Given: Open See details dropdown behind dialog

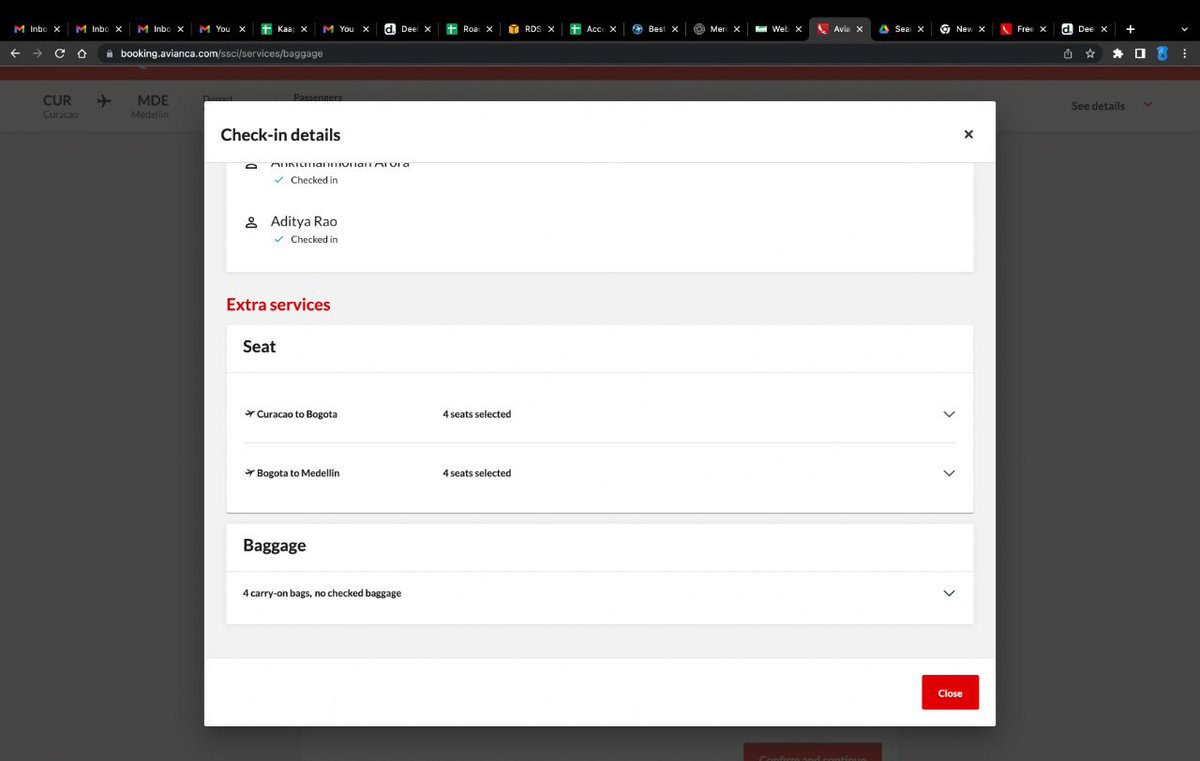Looking at the screenshot, I should point(1111,105).
